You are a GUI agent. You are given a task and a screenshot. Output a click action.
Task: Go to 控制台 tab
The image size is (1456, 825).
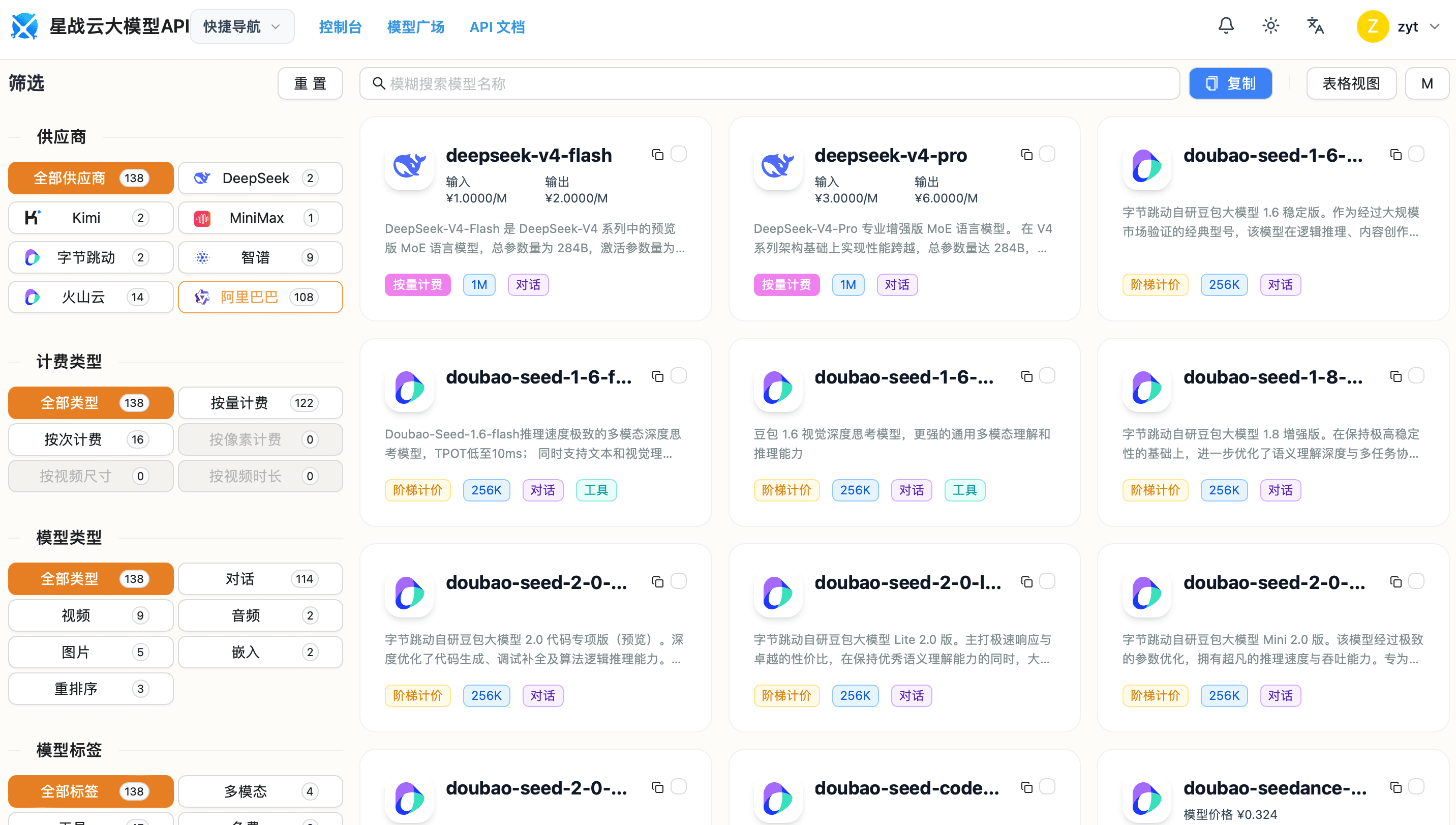click(340, 26)
